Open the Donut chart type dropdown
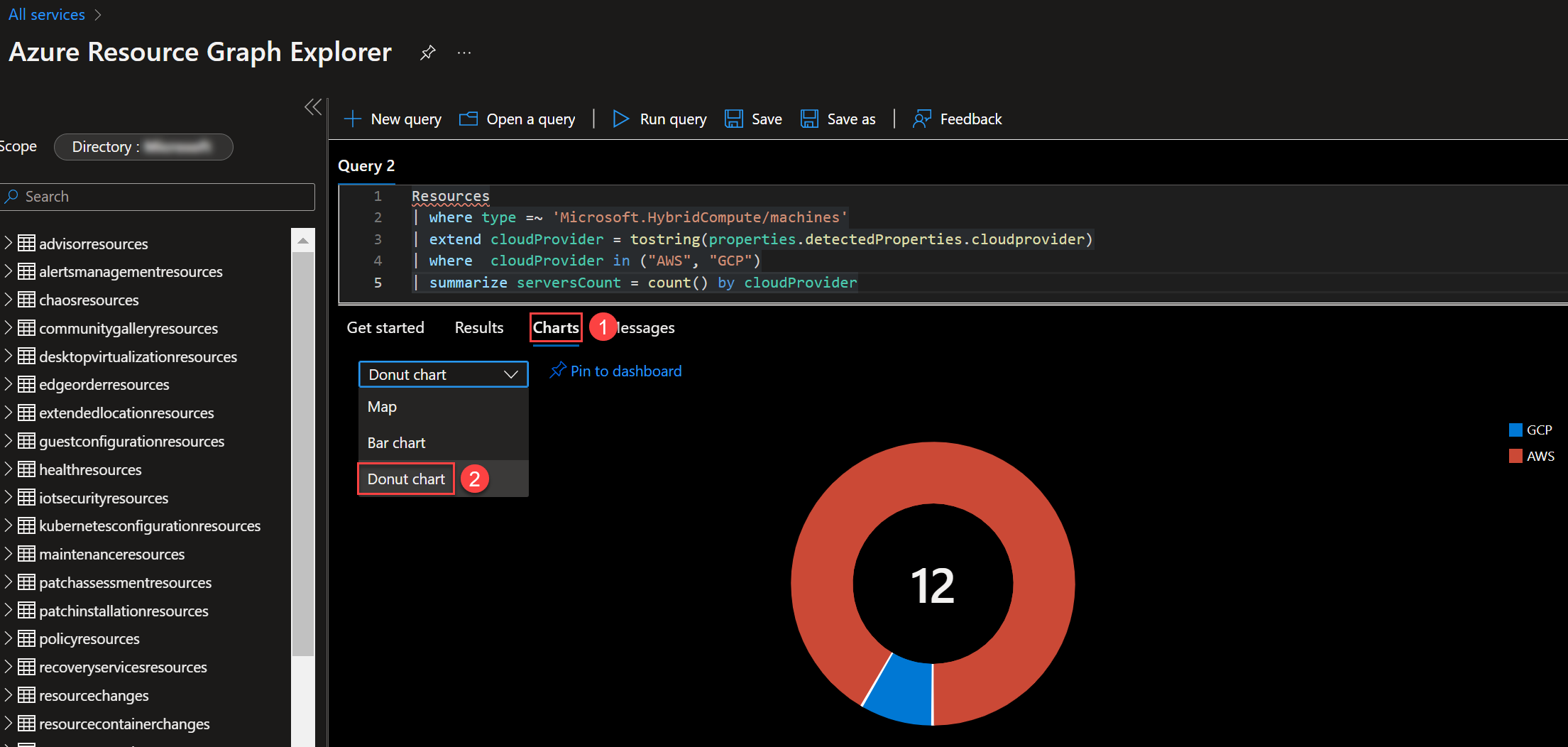This screenshot has height=747, width=1568. pyautogui.click(x=444, y=374)
